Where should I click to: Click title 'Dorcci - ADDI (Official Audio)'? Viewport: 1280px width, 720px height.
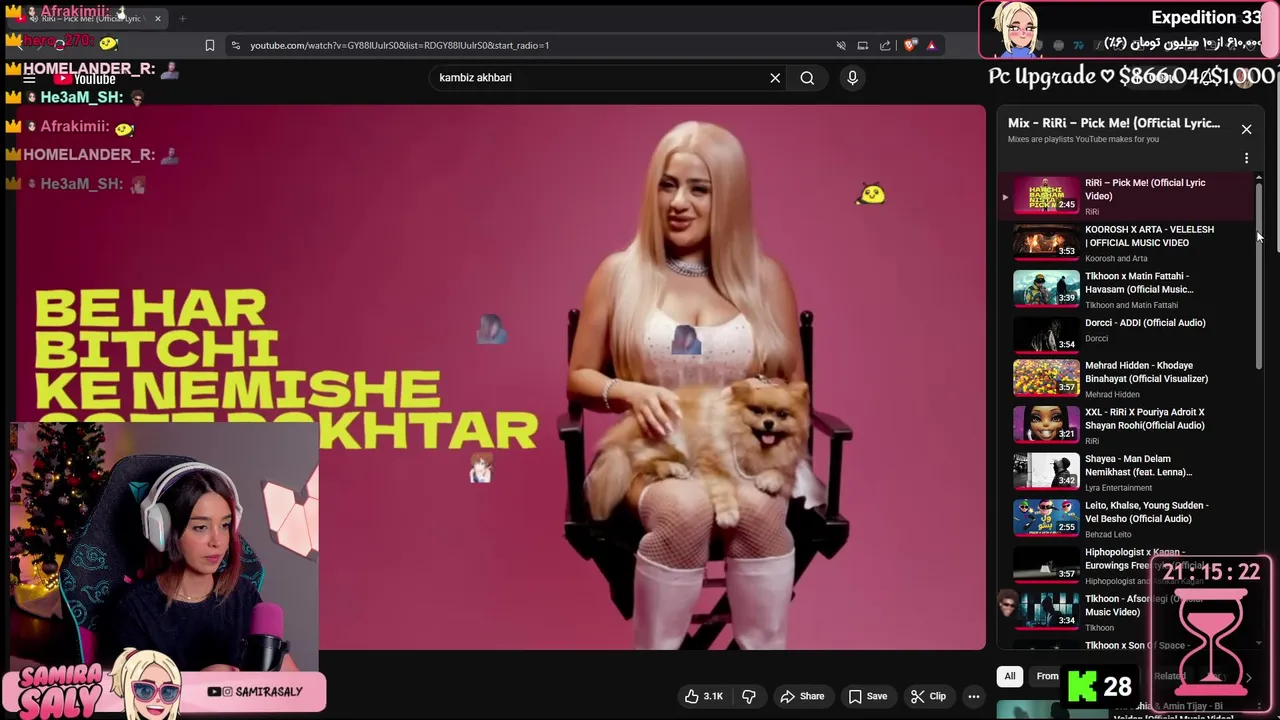1145,323
